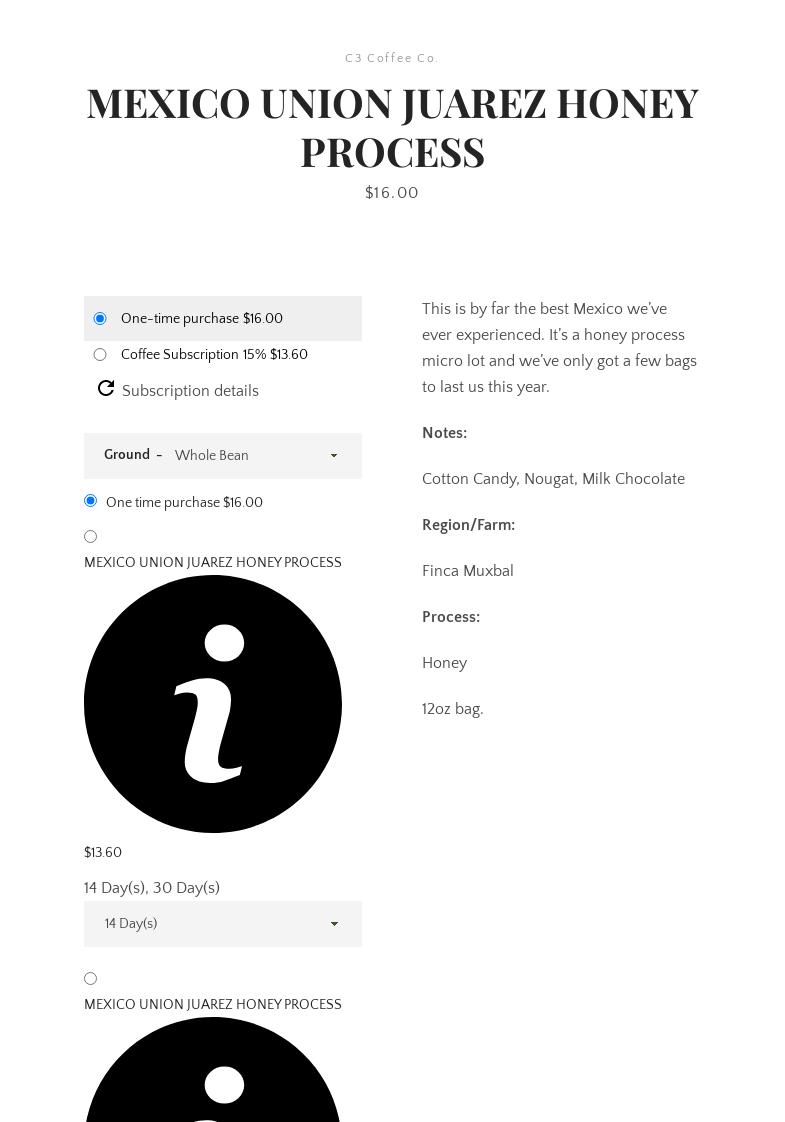Open the Subscription details link
Screen dimensions: 785x1122
[190, 391]
